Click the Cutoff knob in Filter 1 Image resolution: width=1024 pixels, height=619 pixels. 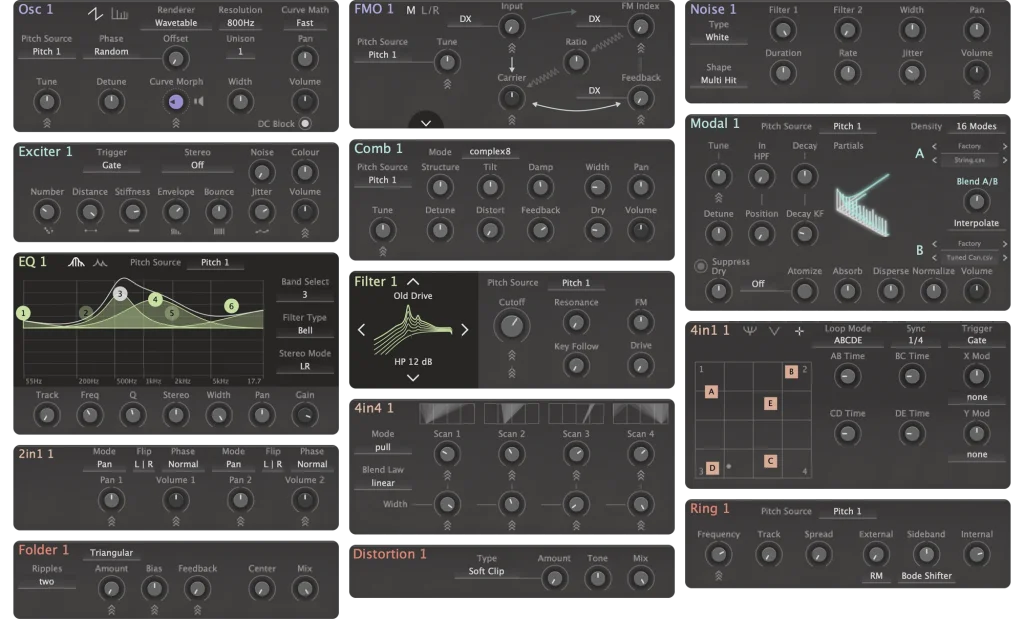pos(512,324)
